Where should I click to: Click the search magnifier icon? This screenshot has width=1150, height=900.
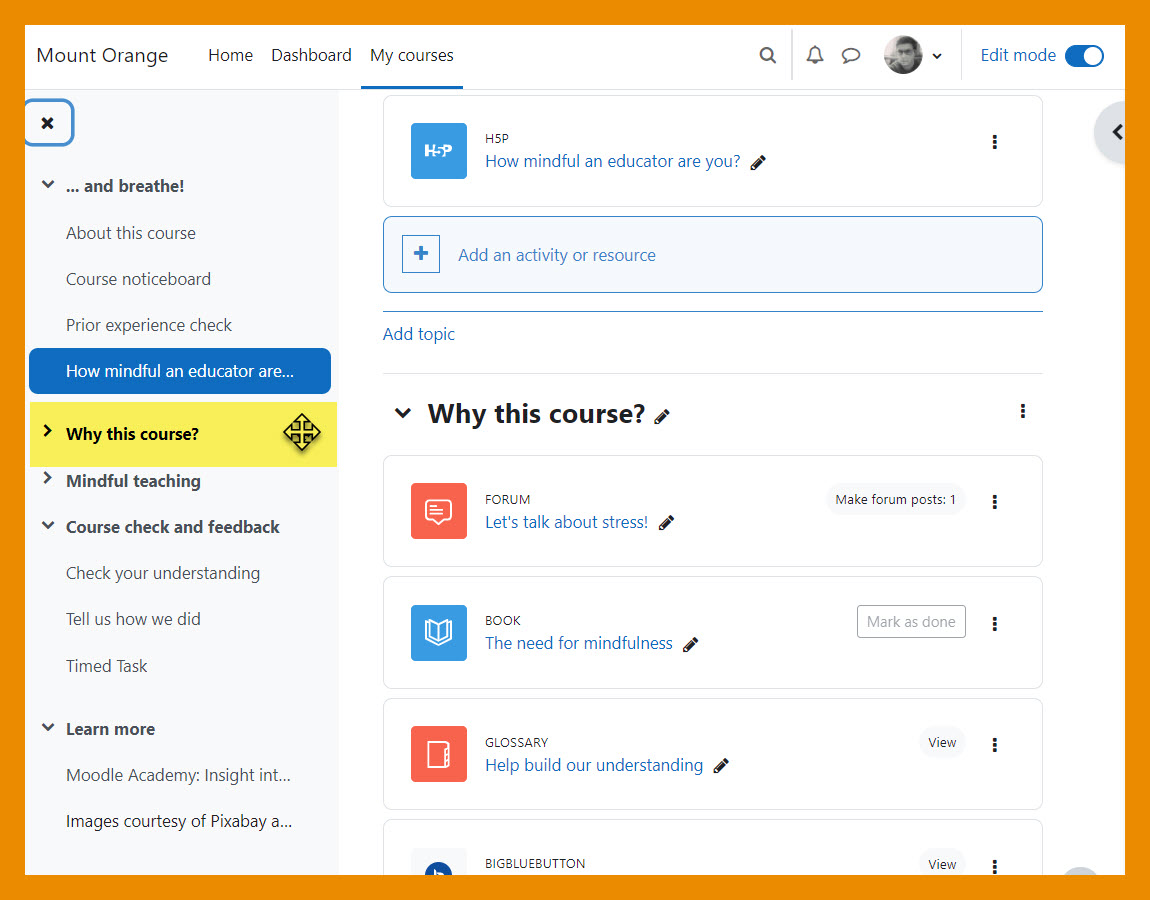[767, 56]
